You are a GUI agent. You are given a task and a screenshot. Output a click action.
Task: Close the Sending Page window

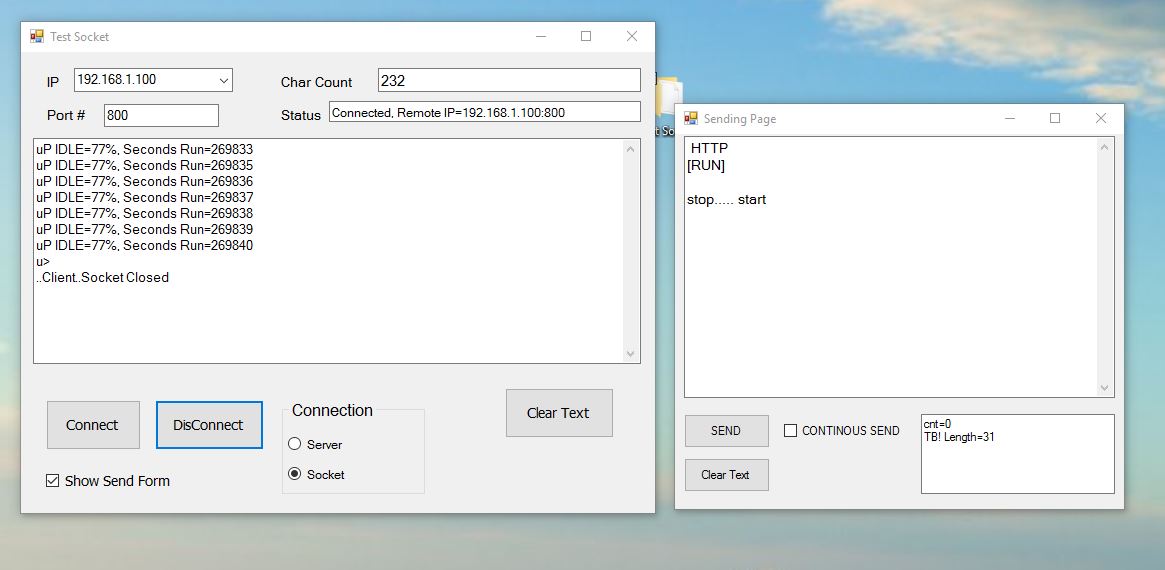pos(1101,118)
